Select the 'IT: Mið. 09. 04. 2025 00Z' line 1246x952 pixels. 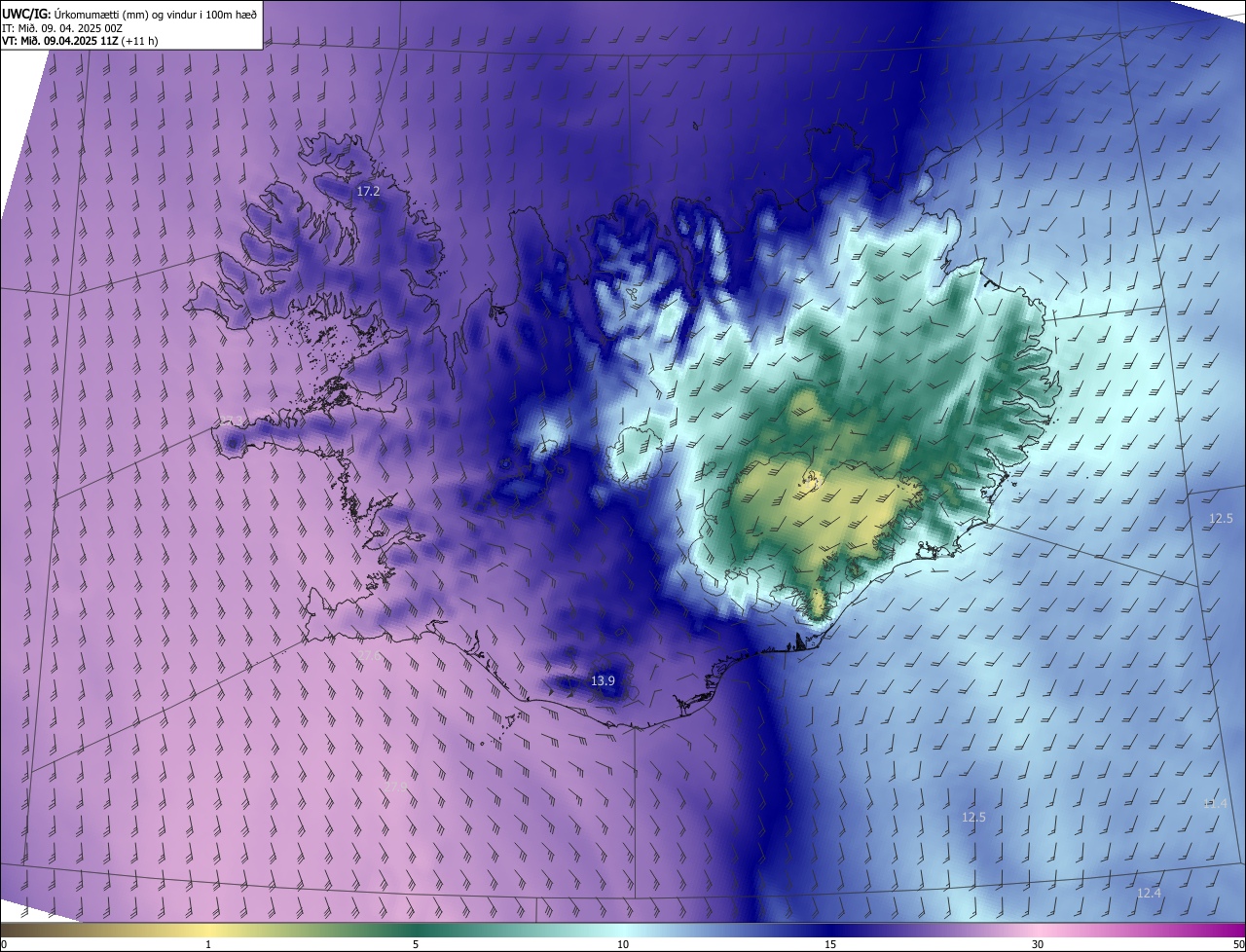[x=64, y=26]
